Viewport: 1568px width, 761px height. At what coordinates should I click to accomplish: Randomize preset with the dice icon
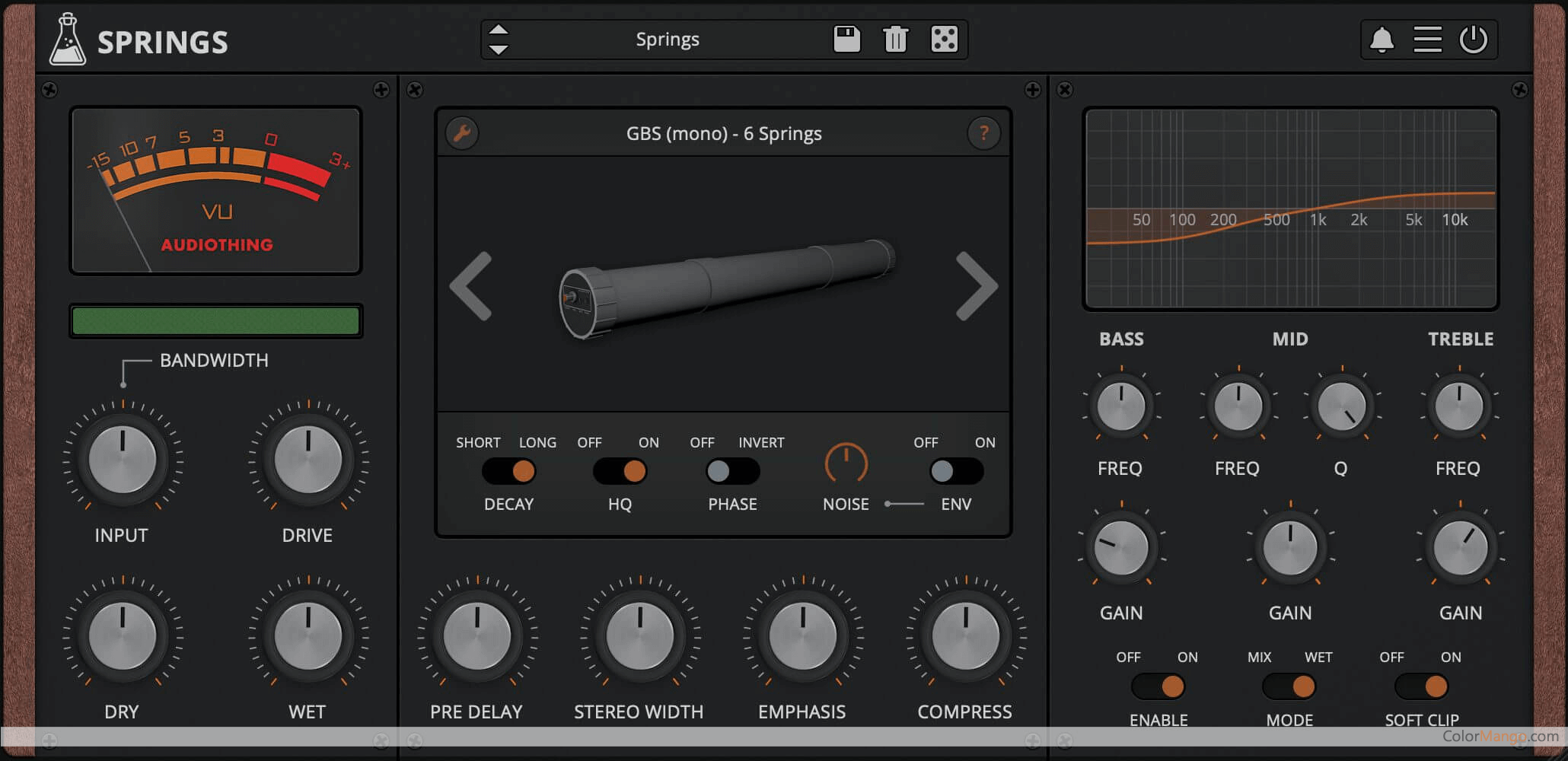tap(944, 39)
